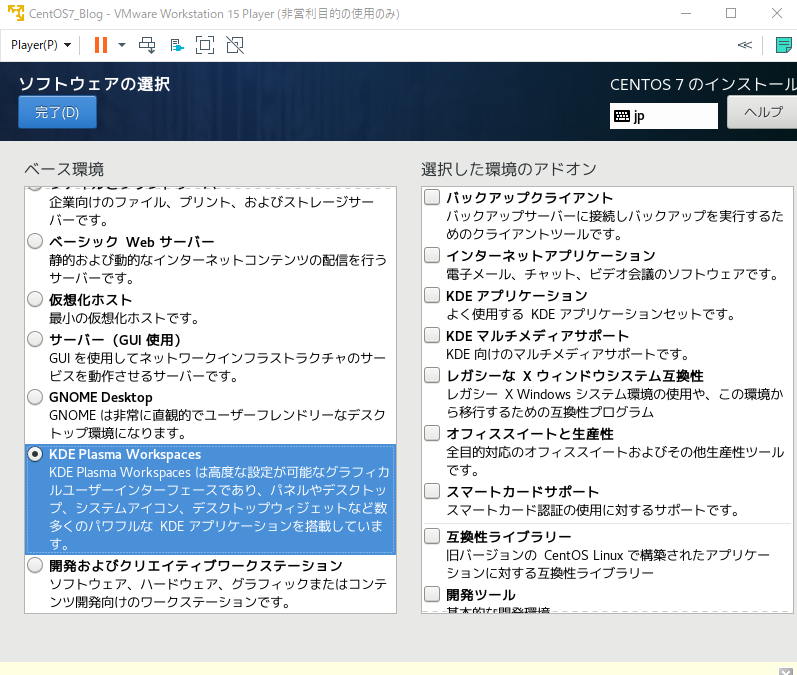Check the KDE マルチメディアサポート addon
The width and height of the screenshot is (797, 675).
coord(432,335)
